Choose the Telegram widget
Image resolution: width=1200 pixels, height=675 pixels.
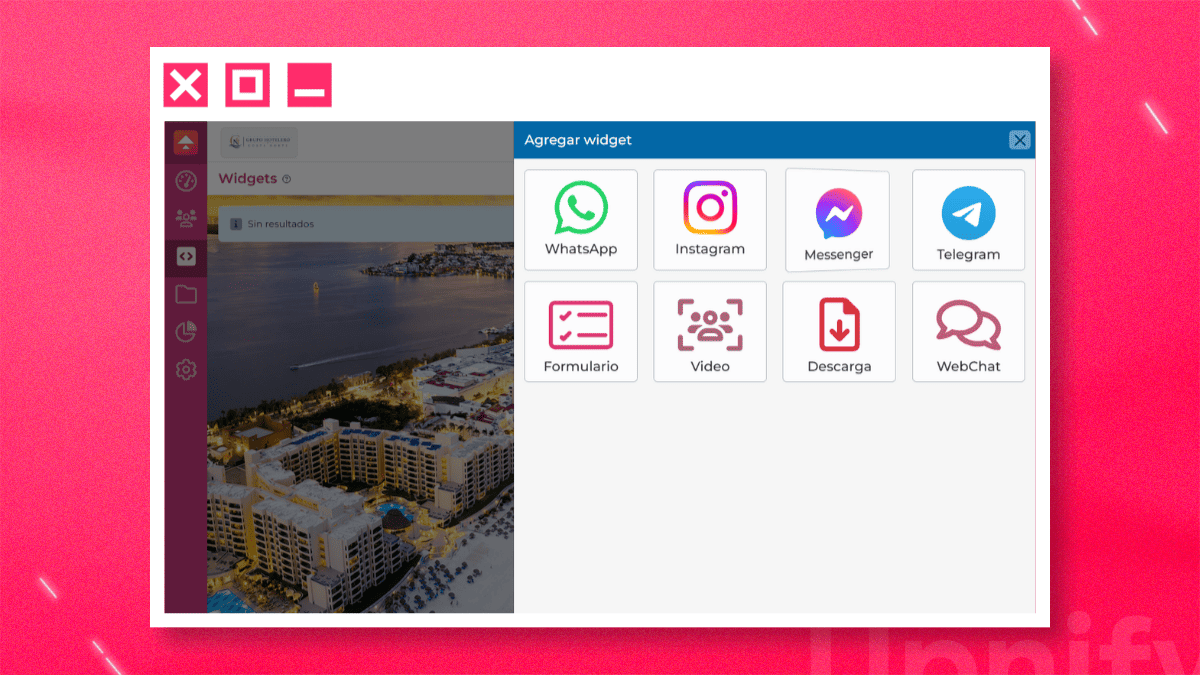967,219
